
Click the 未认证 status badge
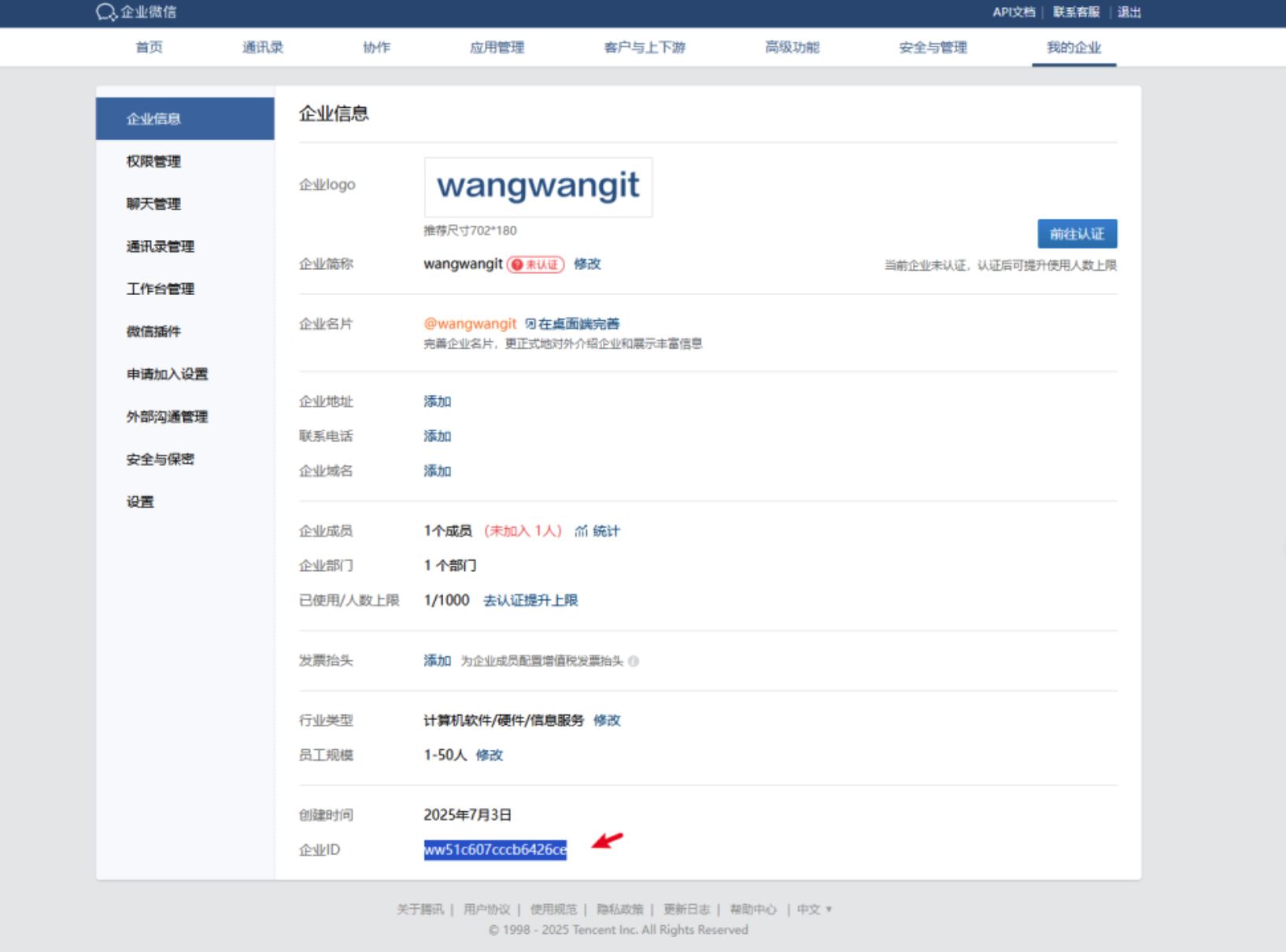point(536,264)
